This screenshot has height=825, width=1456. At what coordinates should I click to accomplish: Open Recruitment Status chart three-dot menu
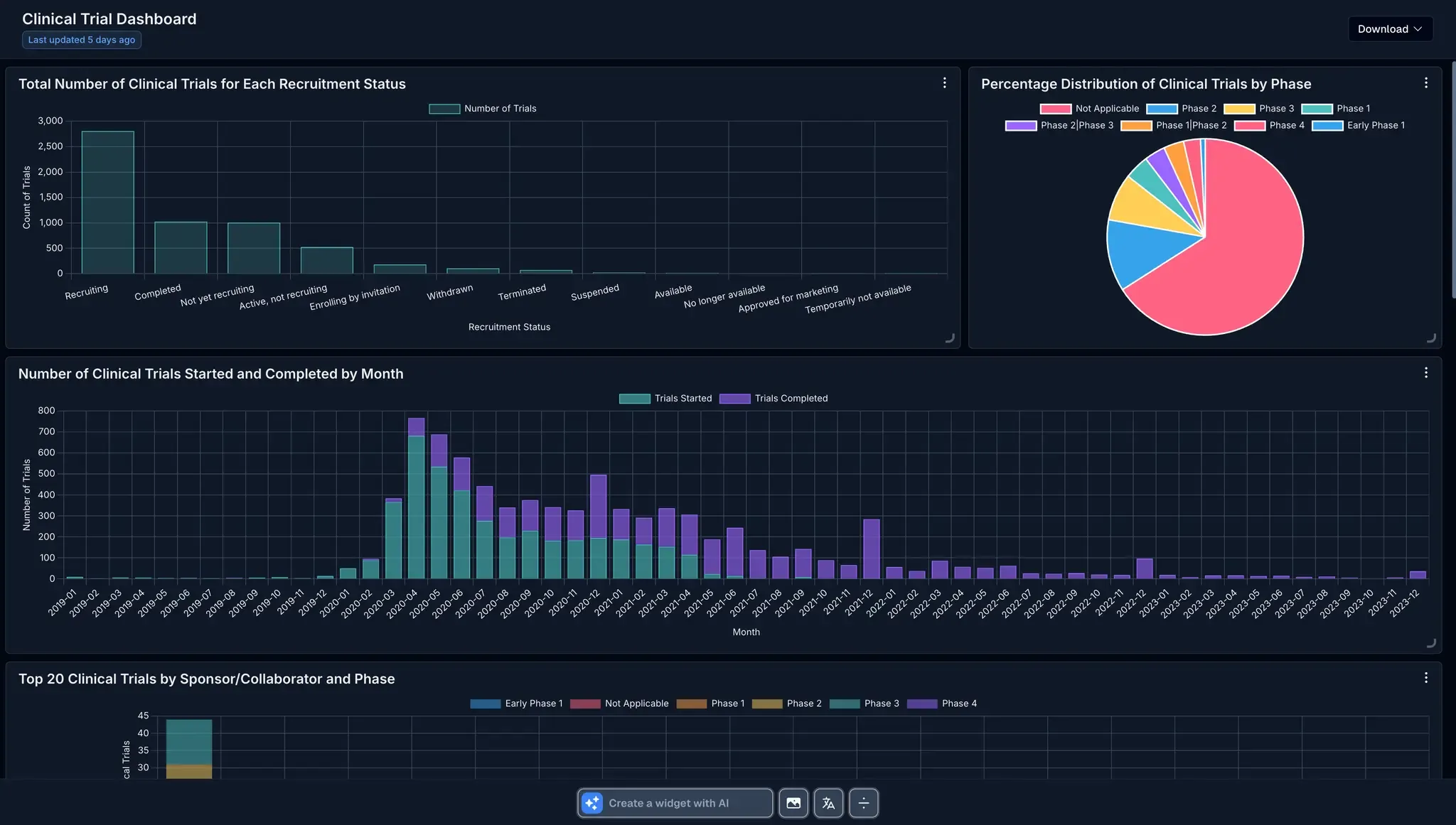(944, 83)
